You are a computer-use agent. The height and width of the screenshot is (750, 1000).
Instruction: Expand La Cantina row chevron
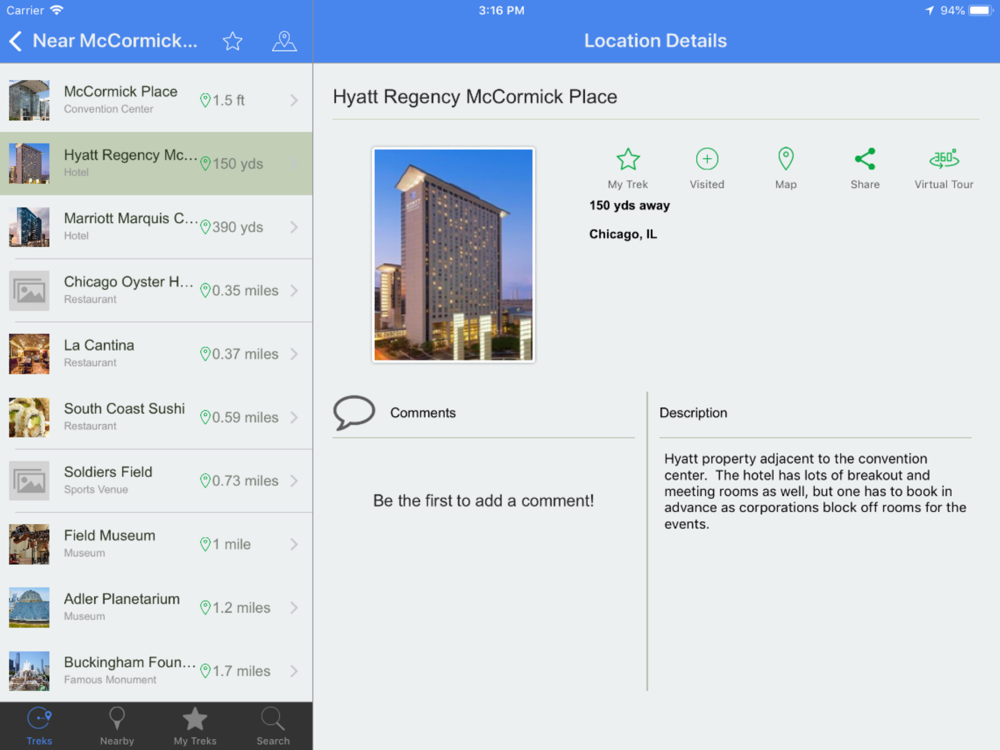[x=294, y=354]
